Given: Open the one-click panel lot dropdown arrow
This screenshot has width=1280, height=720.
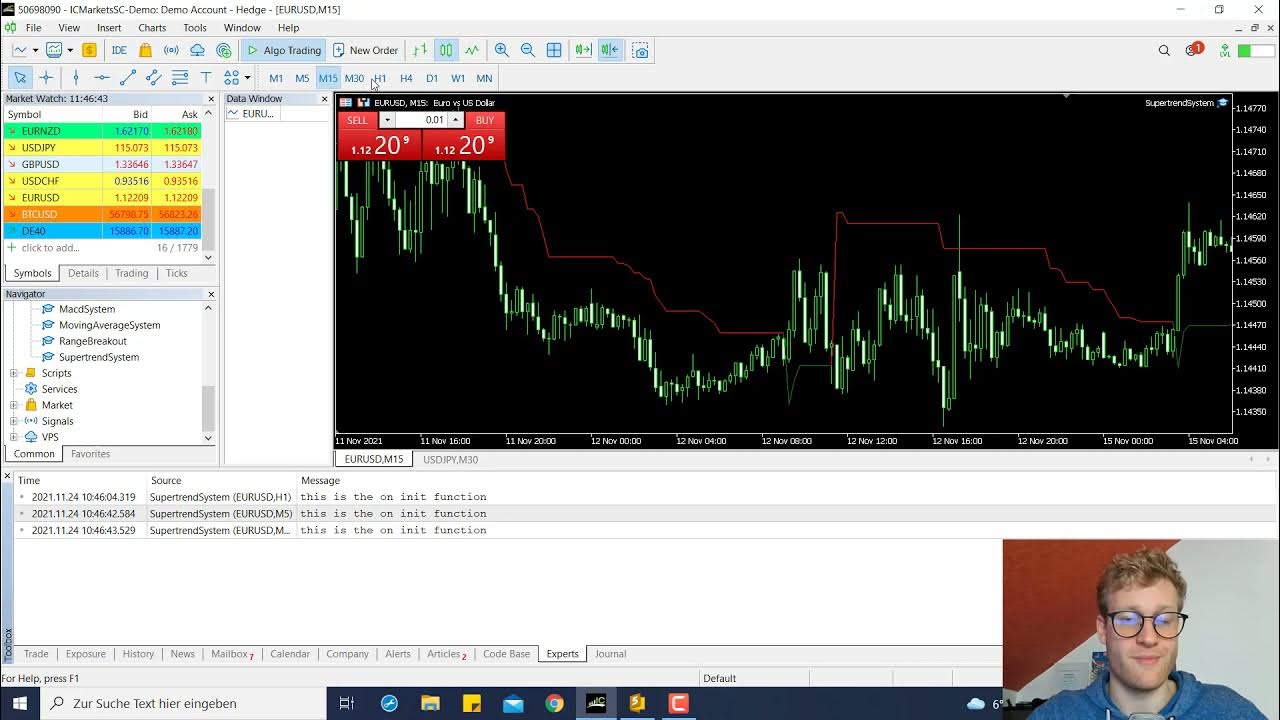Looking at the screenshot, I should coord(387,120).
